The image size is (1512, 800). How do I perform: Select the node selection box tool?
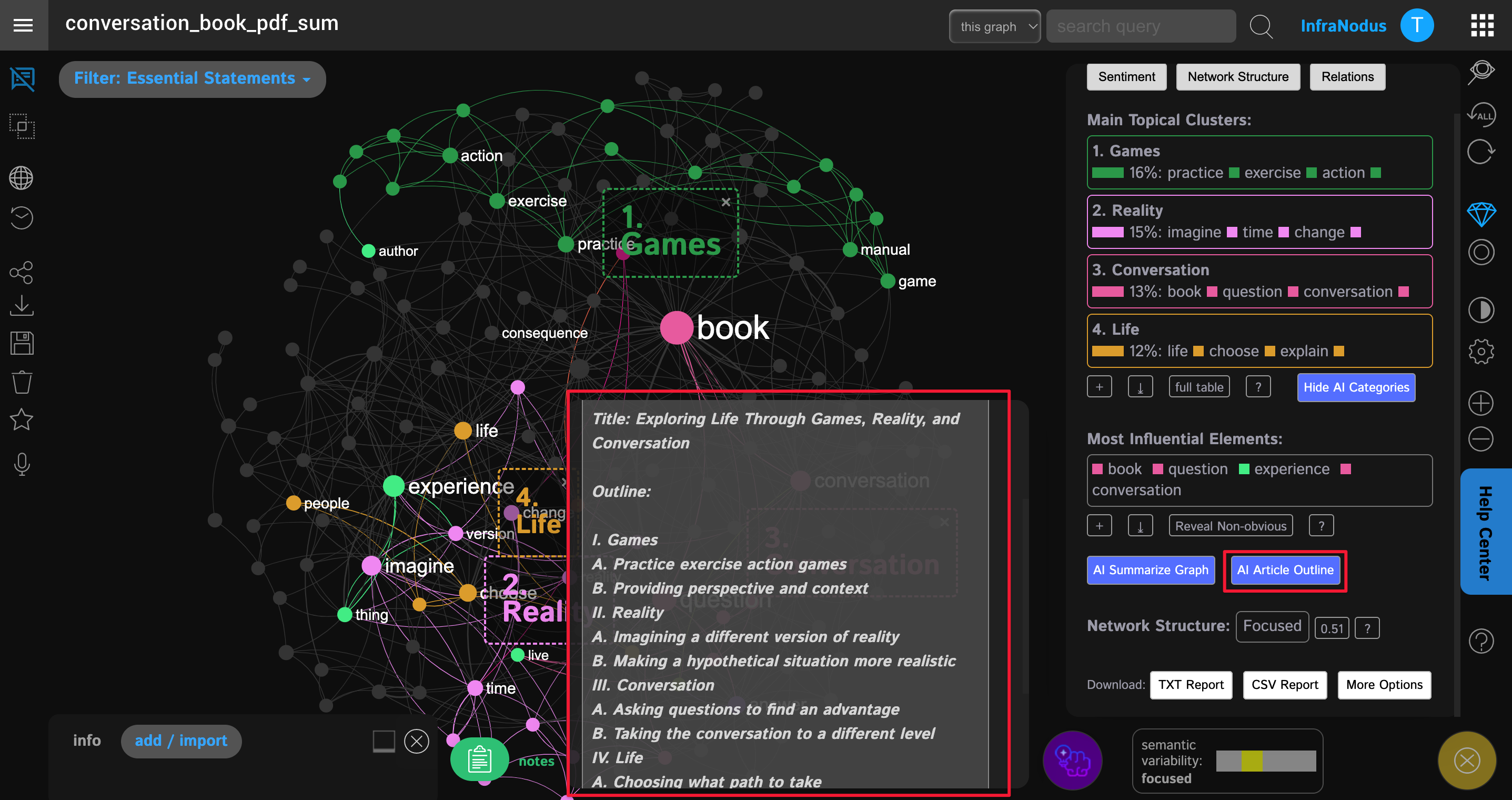click(x=22, y=126)
